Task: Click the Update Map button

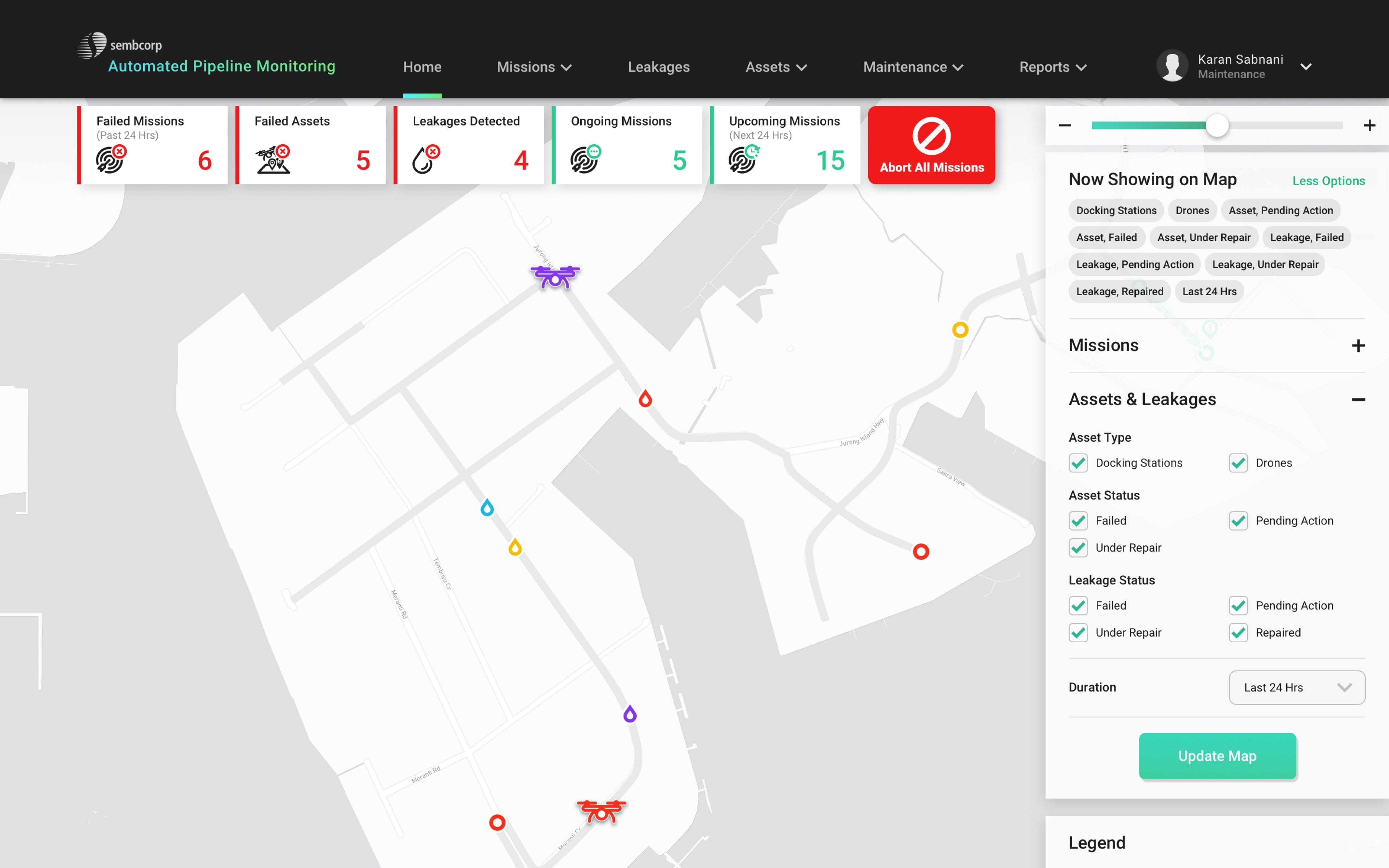Action: point(1218,756)
